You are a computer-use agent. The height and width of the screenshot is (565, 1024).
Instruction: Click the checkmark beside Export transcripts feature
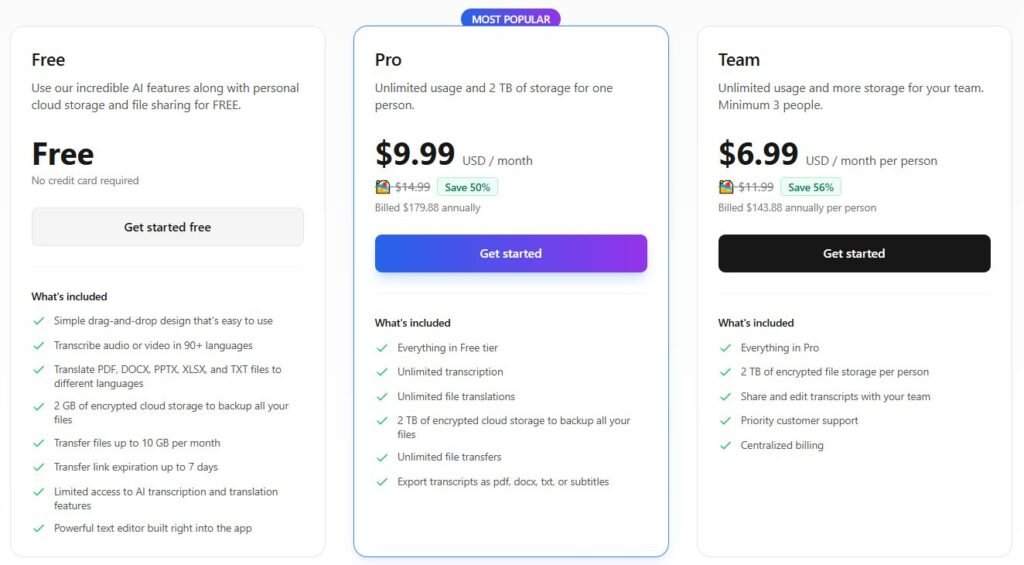382,482
